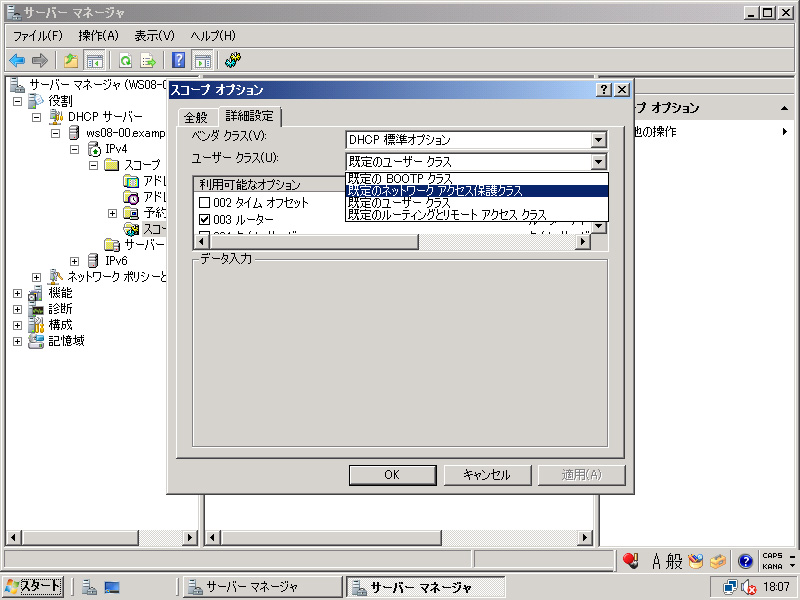The width and height of the screenshot is (800, 600).
Task: Uncheck the 003 ルーター option
Action: pyautogui.click(x=204, y=220)
